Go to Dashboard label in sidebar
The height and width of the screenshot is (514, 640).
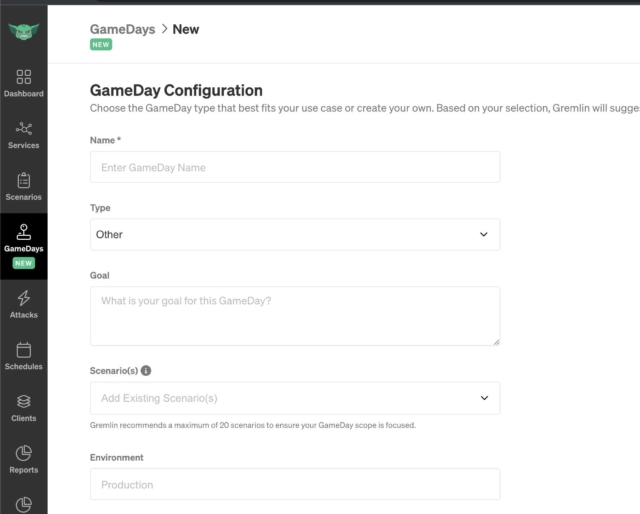pyautogui.click(x=24, y=93)
